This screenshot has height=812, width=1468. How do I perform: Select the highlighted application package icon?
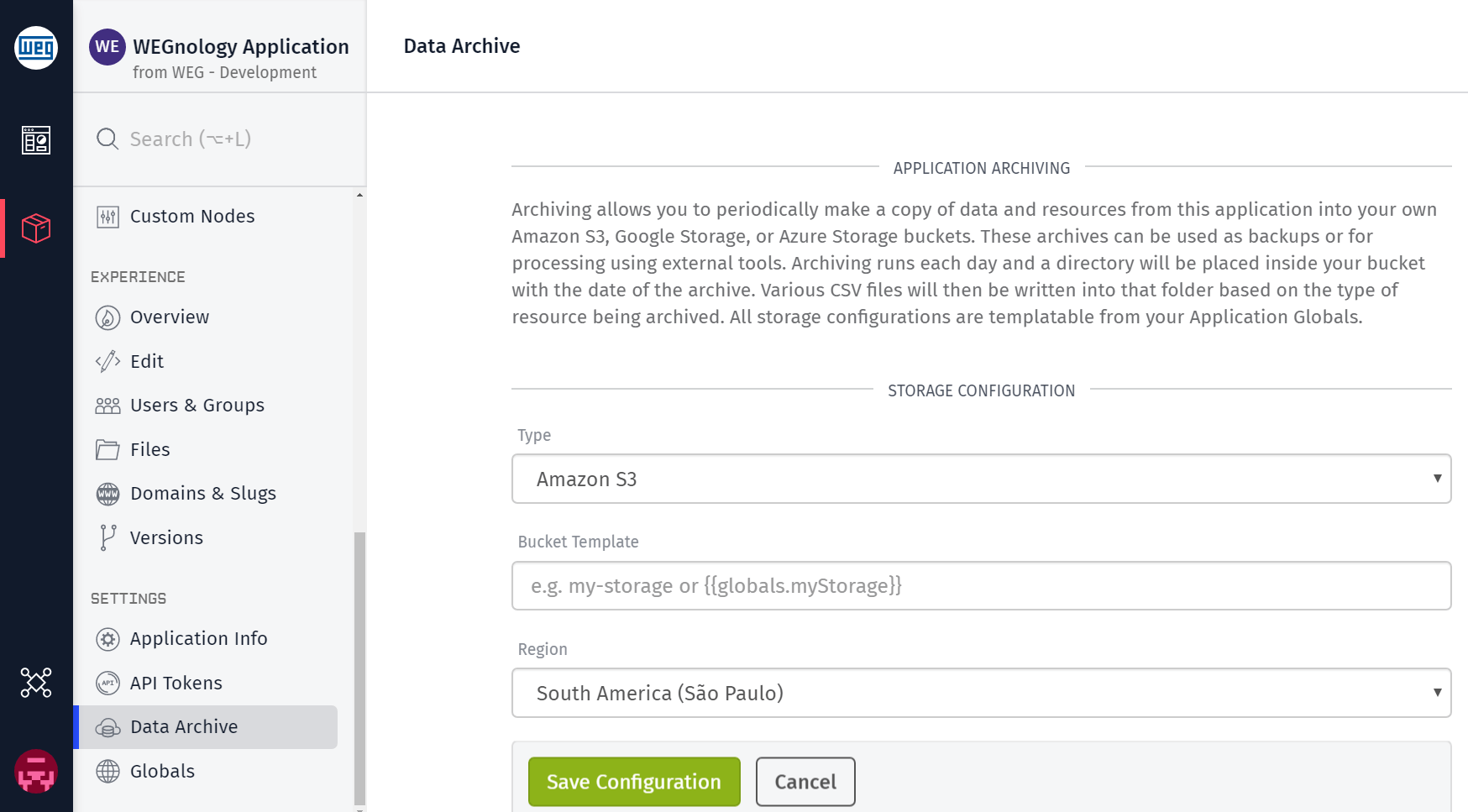(36, 228)
